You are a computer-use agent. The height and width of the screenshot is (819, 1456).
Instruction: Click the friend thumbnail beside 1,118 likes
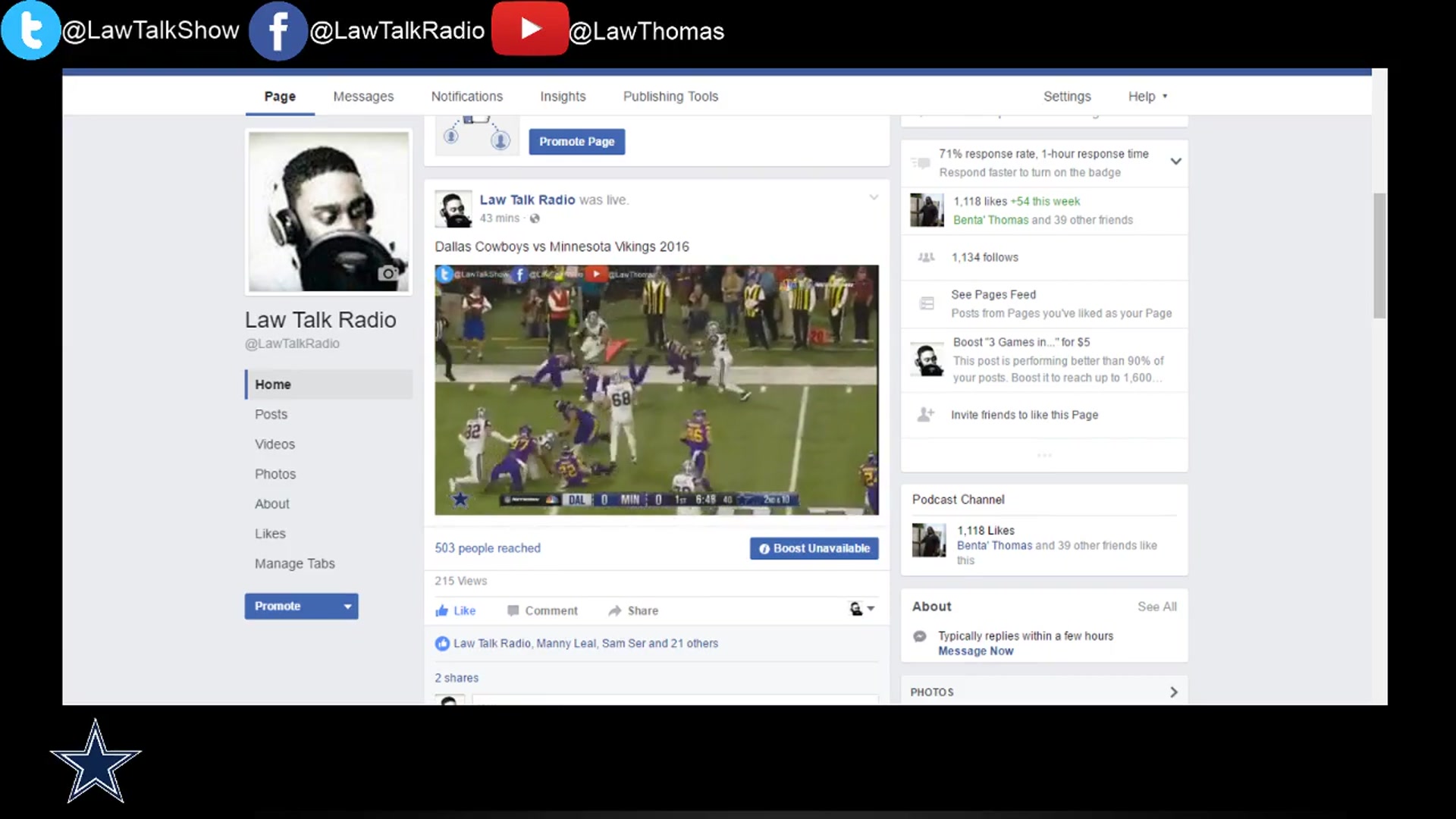[927, 210]
